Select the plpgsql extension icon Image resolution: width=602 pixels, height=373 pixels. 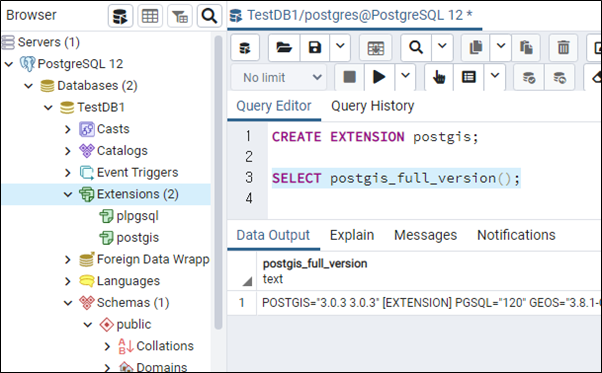(x=106, y=216)
